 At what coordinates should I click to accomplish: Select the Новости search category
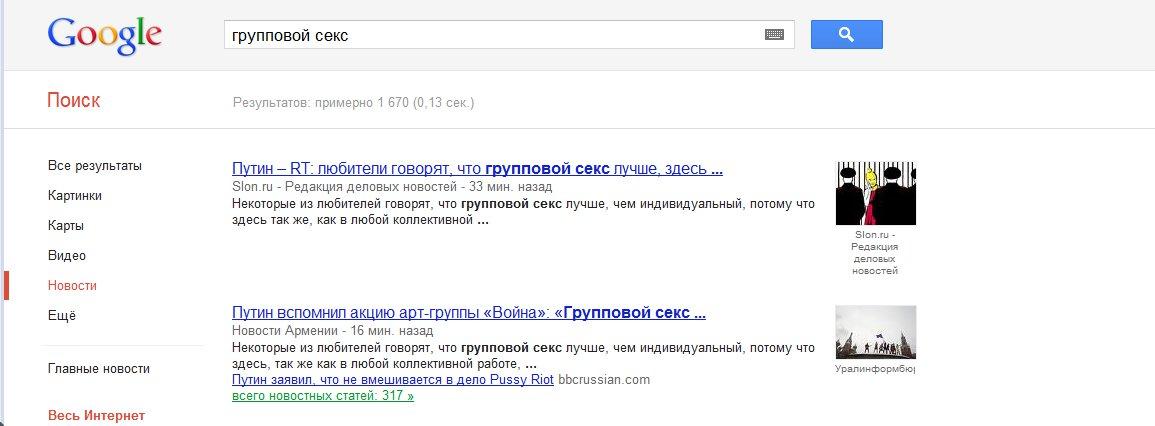pos(72,286)
